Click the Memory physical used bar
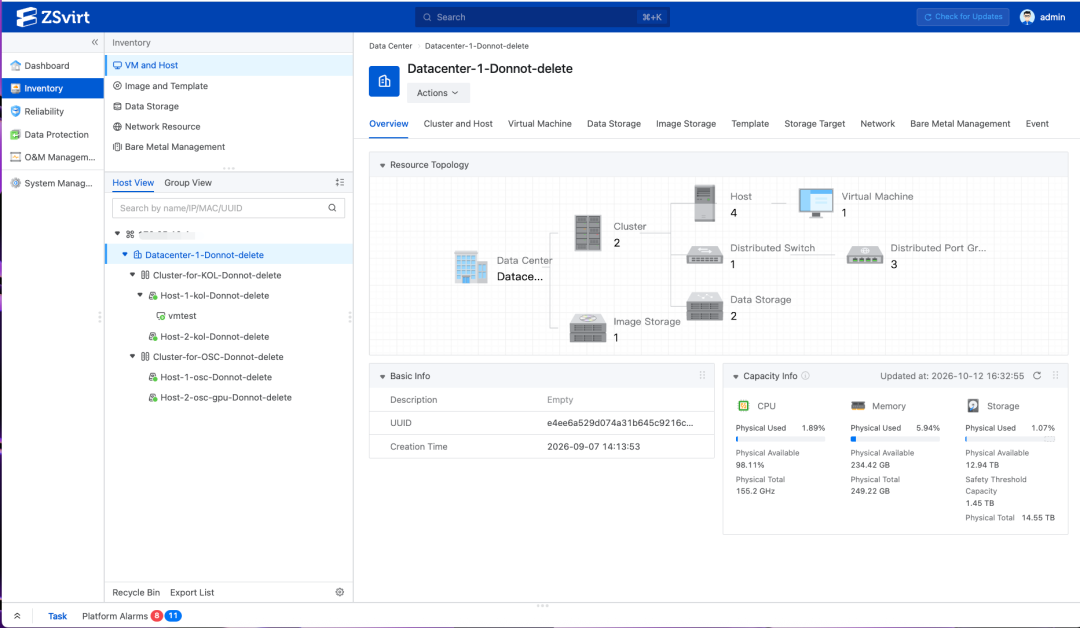The image size is (1080, 628). [x=895, y=439]
